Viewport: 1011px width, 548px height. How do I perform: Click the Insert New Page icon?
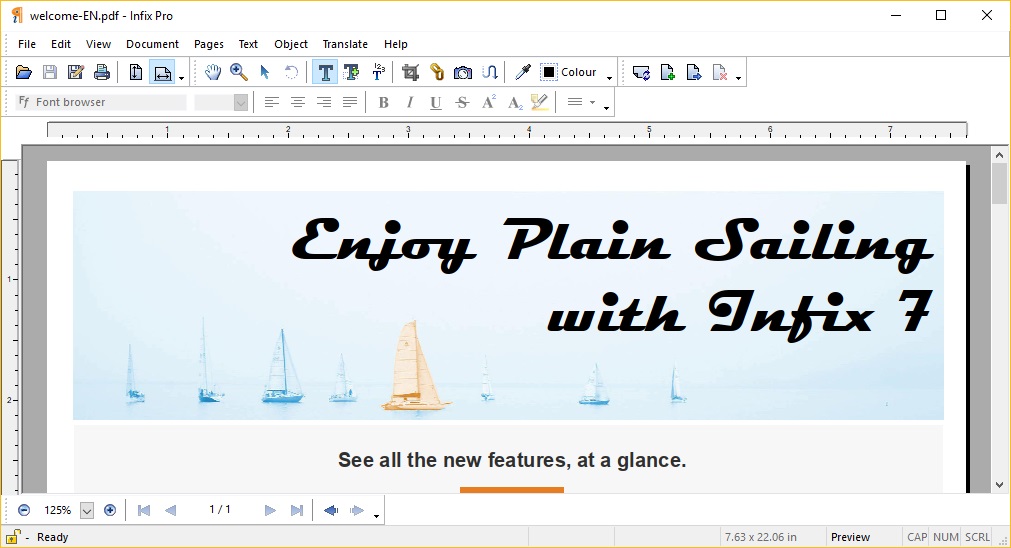(x=667, y=72)
